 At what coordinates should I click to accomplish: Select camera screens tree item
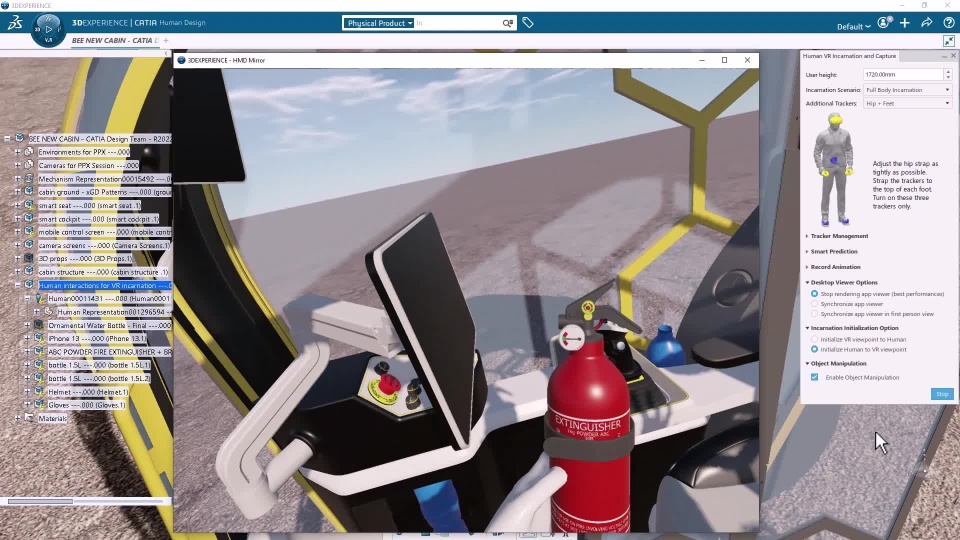coord(104,246)
